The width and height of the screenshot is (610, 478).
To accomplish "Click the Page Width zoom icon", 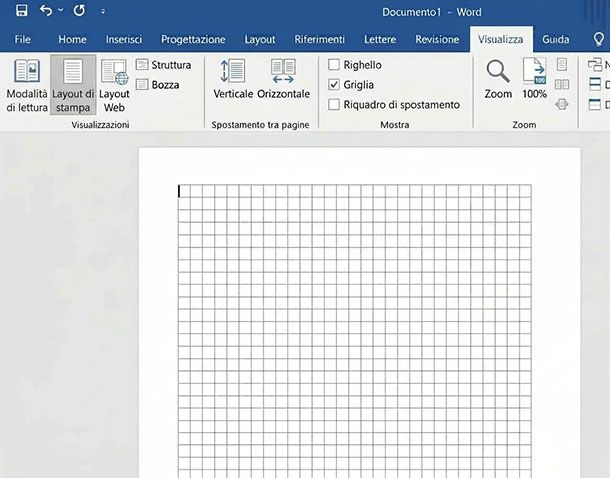I will (562, 104).
